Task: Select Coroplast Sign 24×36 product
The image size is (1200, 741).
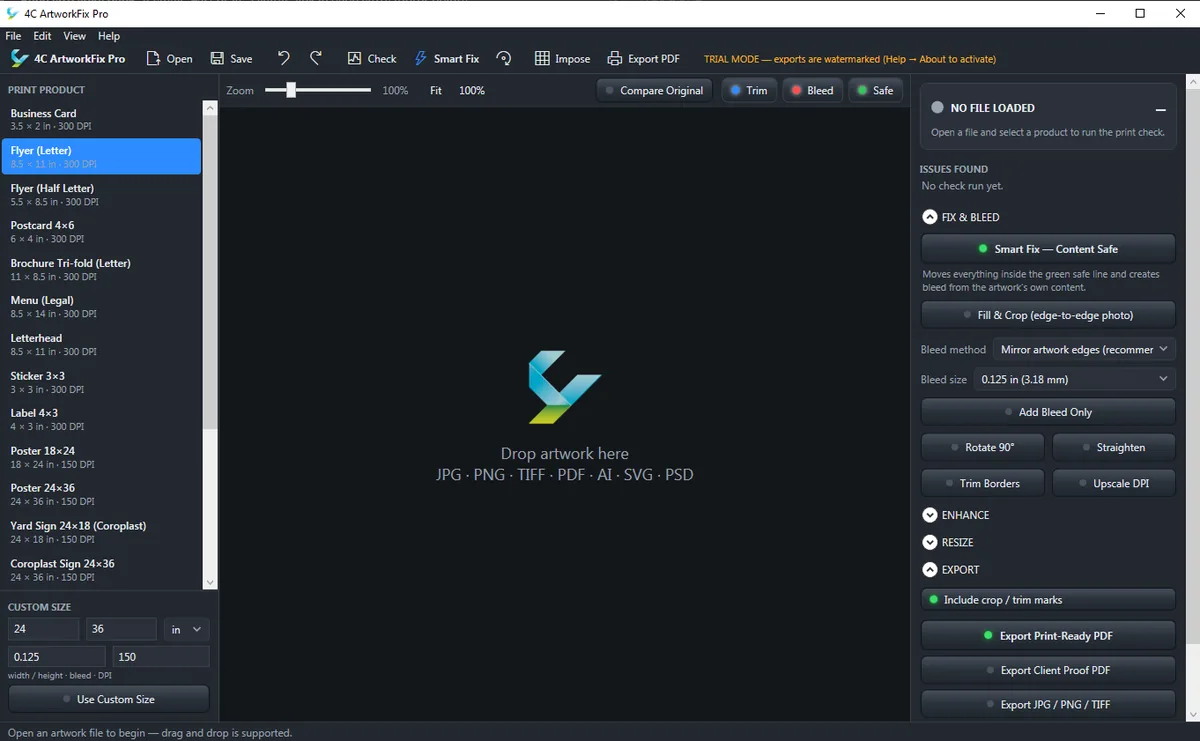Action: click(x=101, y=570)
